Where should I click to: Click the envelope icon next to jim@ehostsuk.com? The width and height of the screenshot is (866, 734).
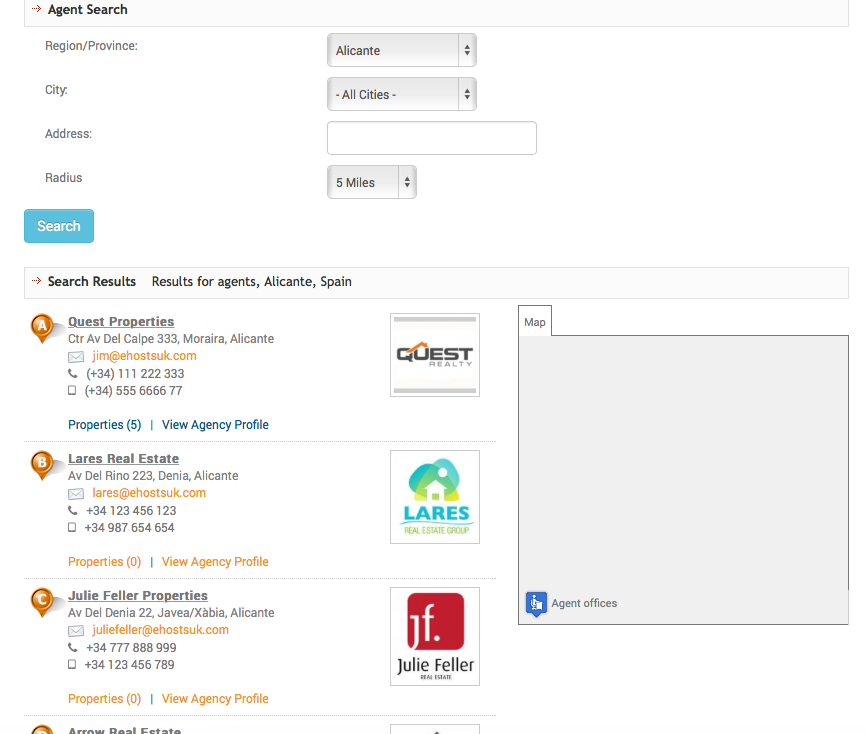point(76,357)
